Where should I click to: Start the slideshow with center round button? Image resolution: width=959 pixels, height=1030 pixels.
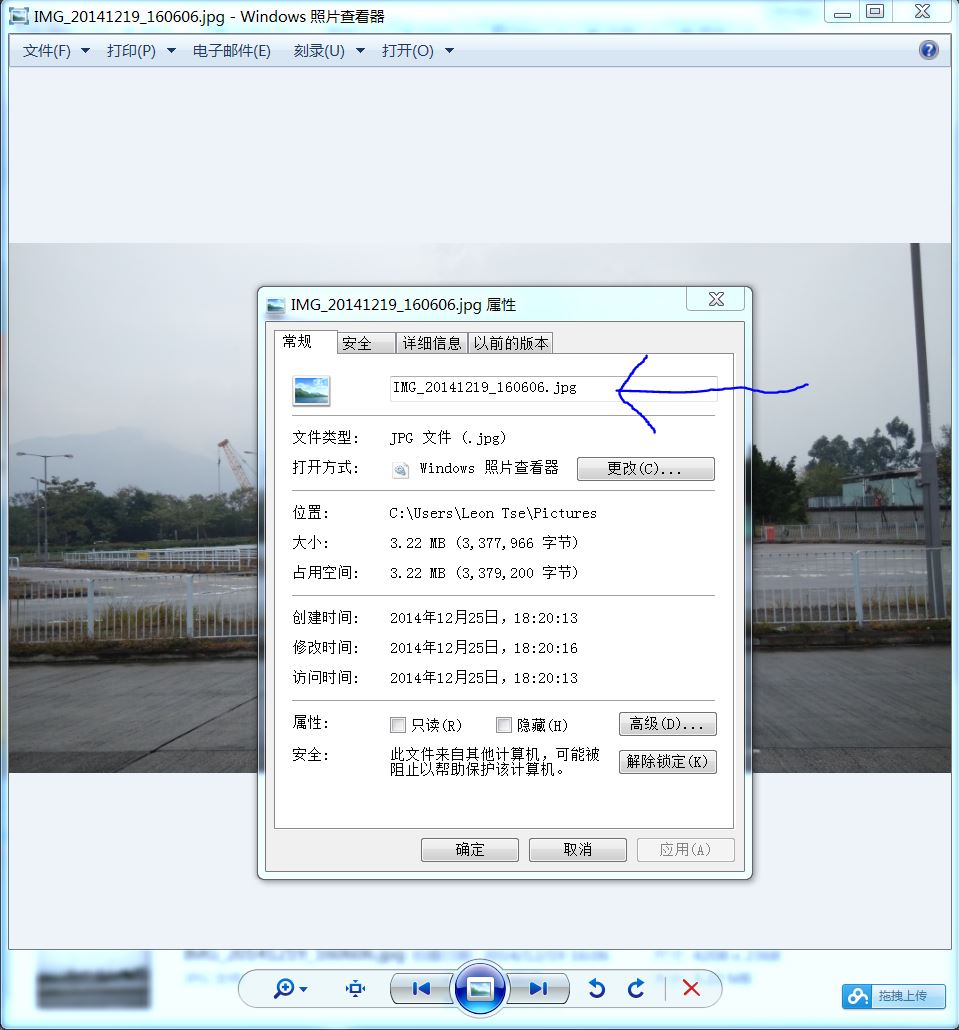pyautogui.click(x=480, y=988)
